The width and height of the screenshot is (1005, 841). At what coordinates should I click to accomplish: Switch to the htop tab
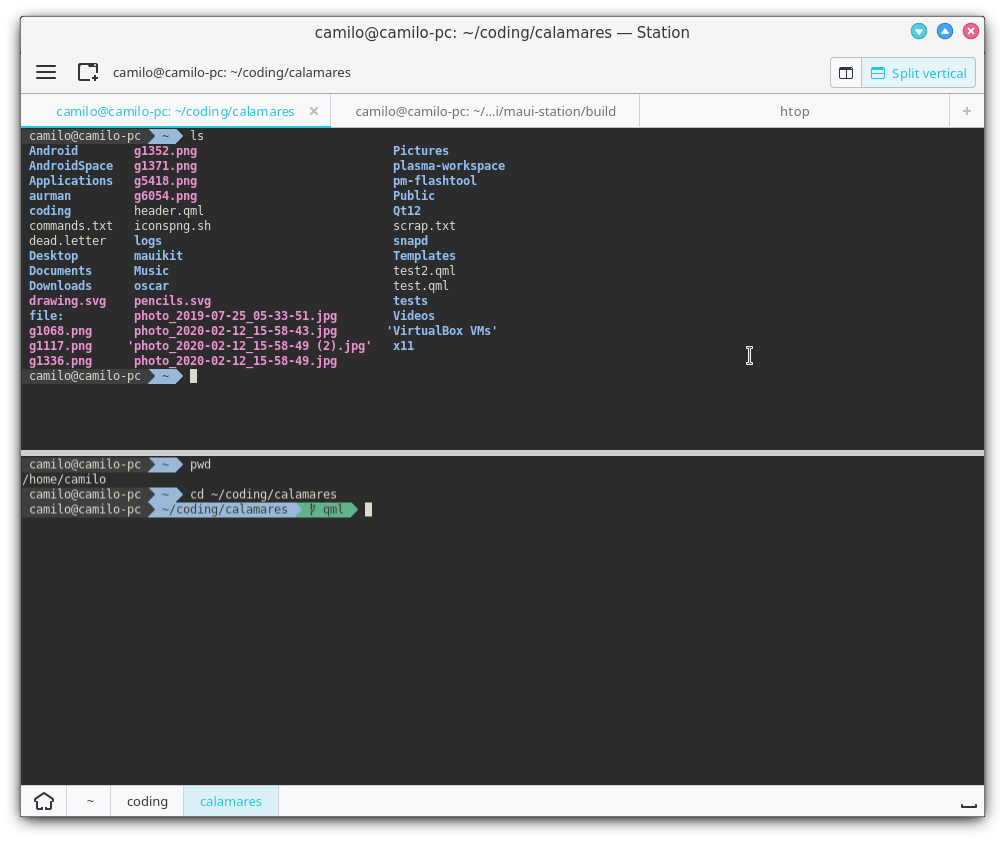795,111
